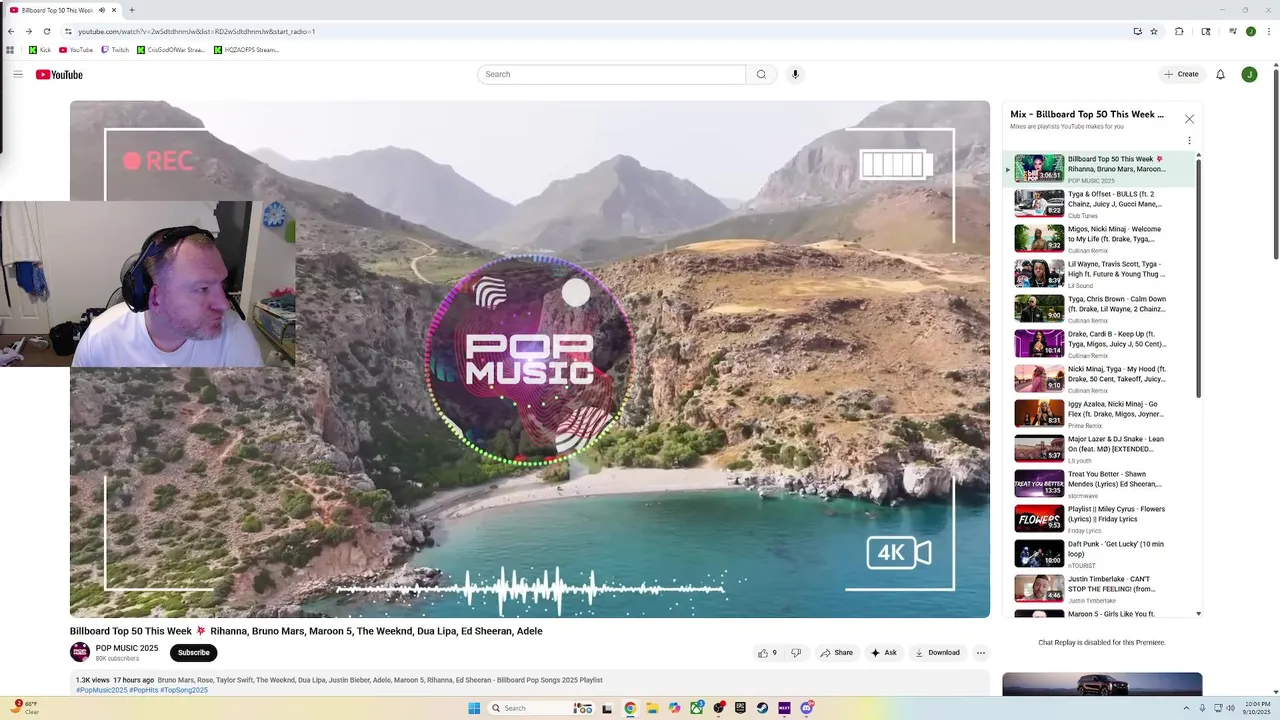Screen dimensions: 1280x720
Task: Open Chrome apps grid in bookmarks bar
Action: click(11, 49)
